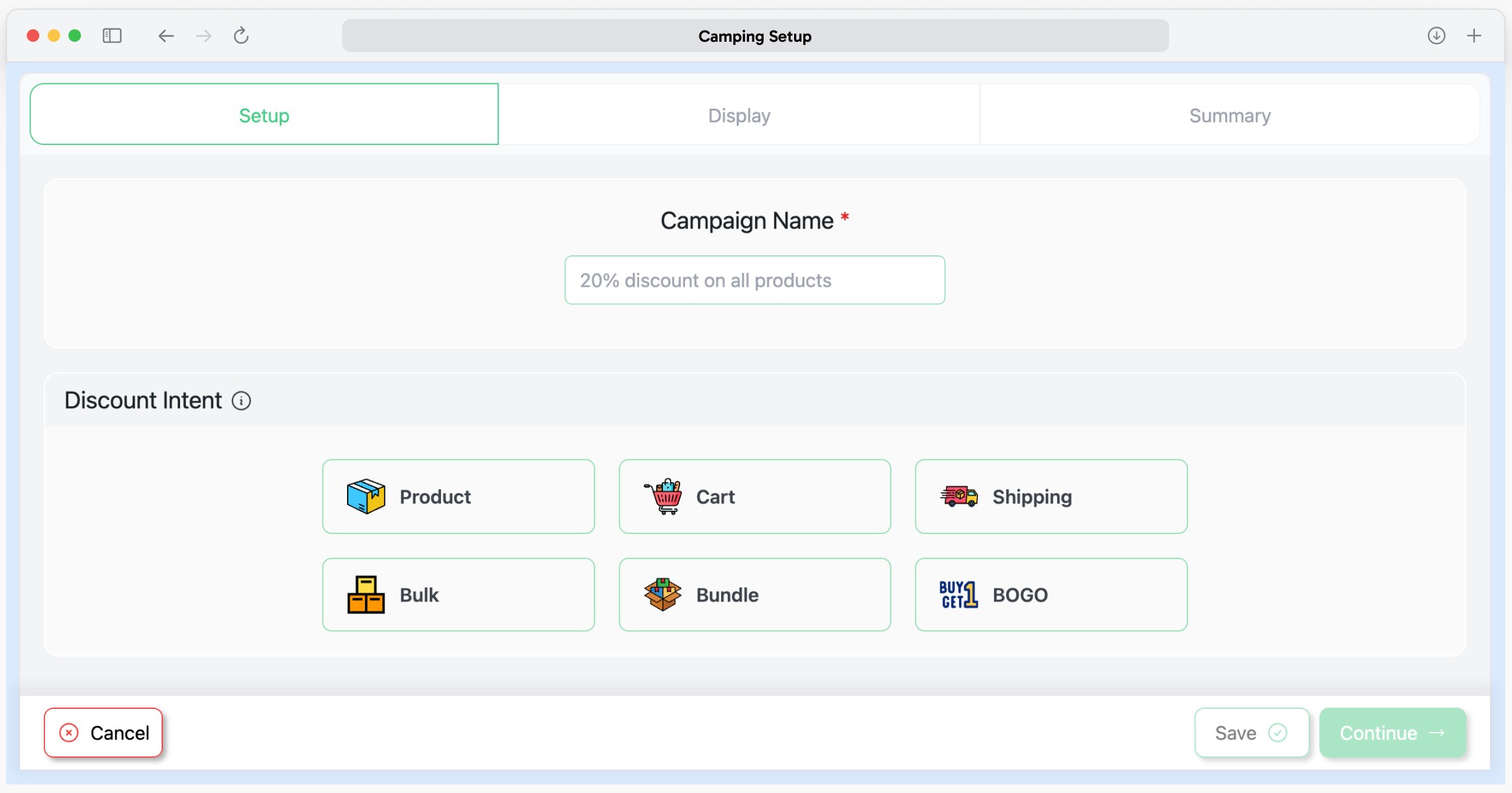Open the browser downloads icon
The height and width of the screenshot is (793, 1512).
[1436, 36]
